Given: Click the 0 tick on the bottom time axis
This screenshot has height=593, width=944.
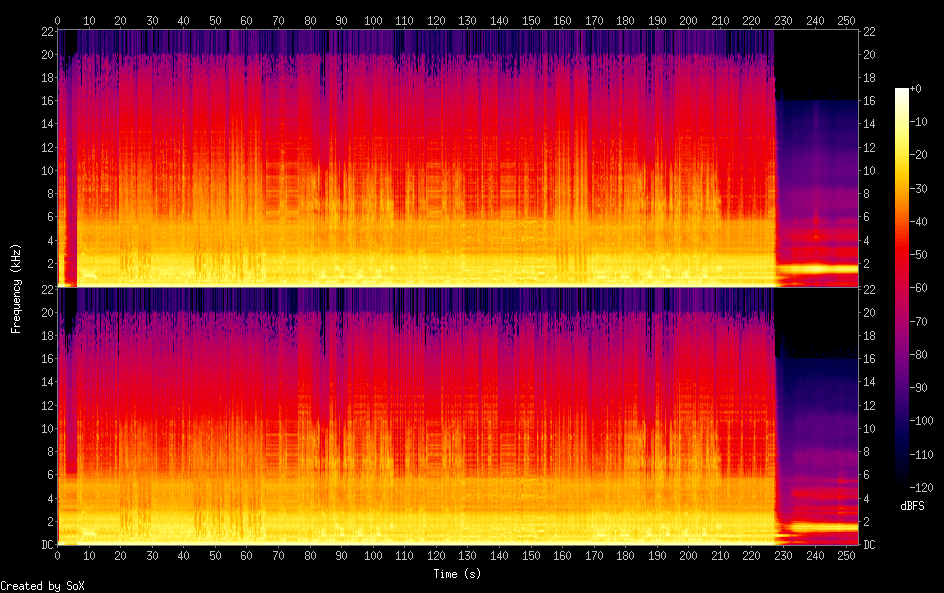Looking at the screenshot, I should click(x=58, y=555).
